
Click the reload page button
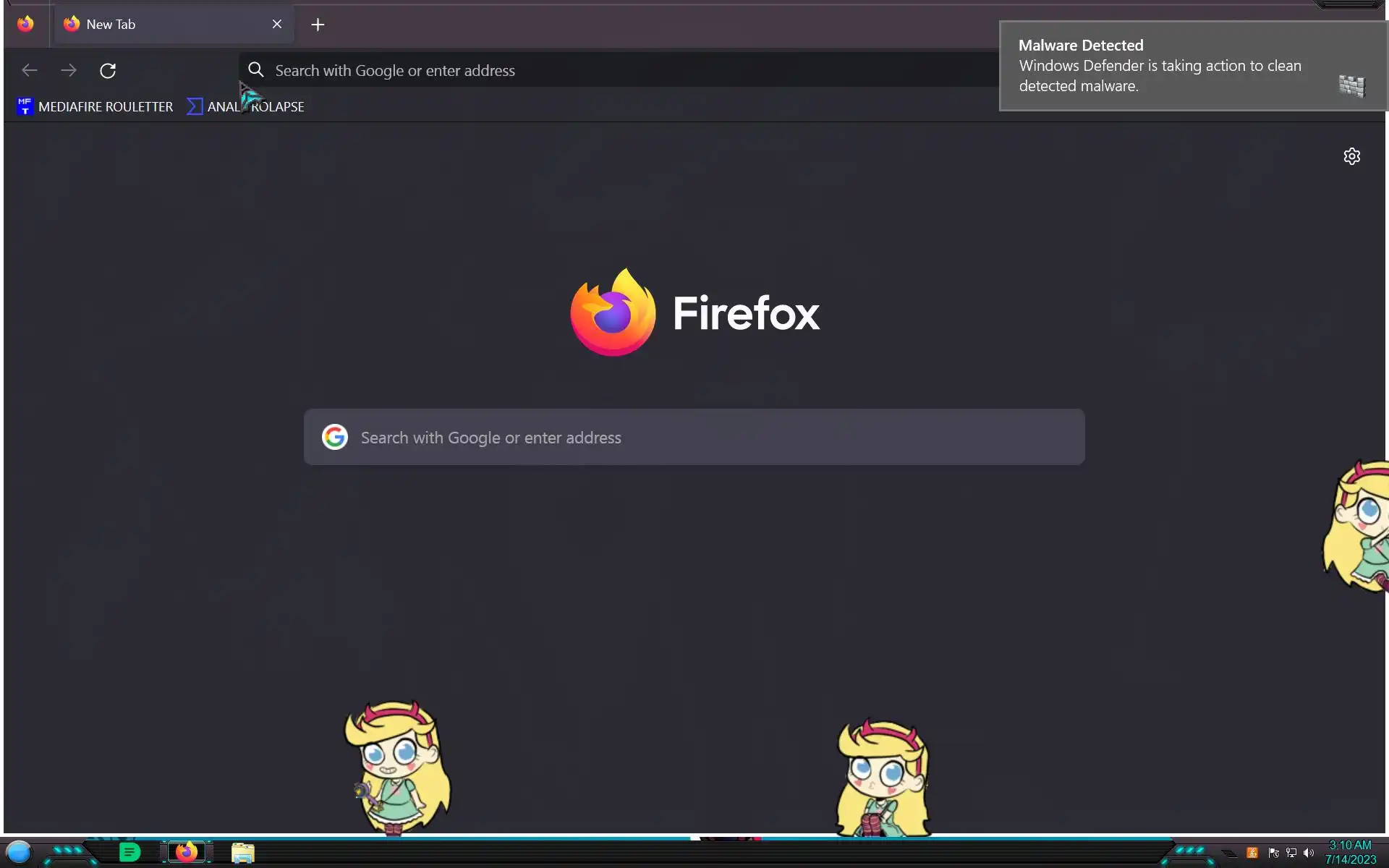click(x=108, y=70)
